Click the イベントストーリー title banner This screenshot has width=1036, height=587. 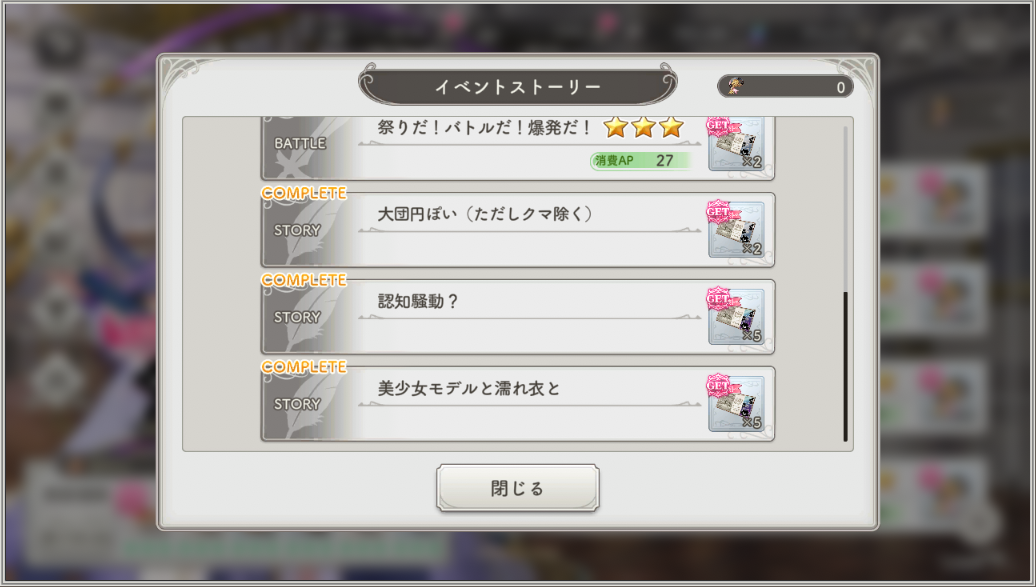[517, 86]
